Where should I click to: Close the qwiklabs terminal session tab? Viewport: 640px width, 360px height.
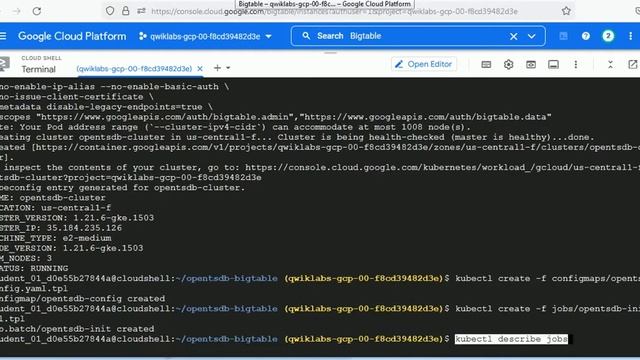200,69
